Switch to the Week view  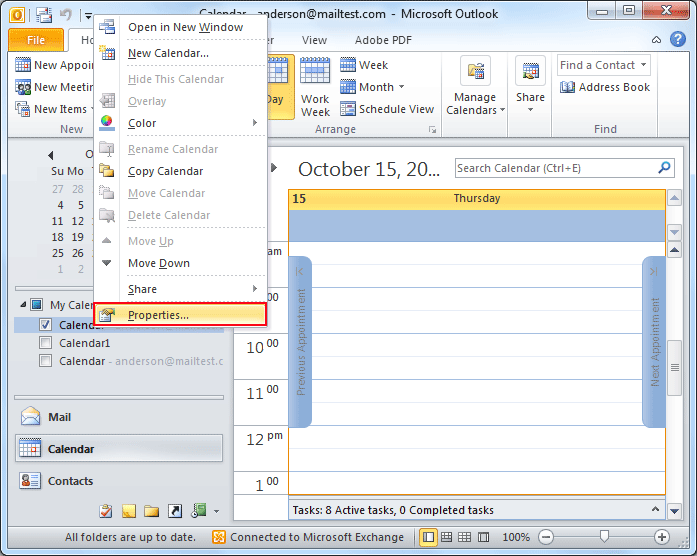364,65
